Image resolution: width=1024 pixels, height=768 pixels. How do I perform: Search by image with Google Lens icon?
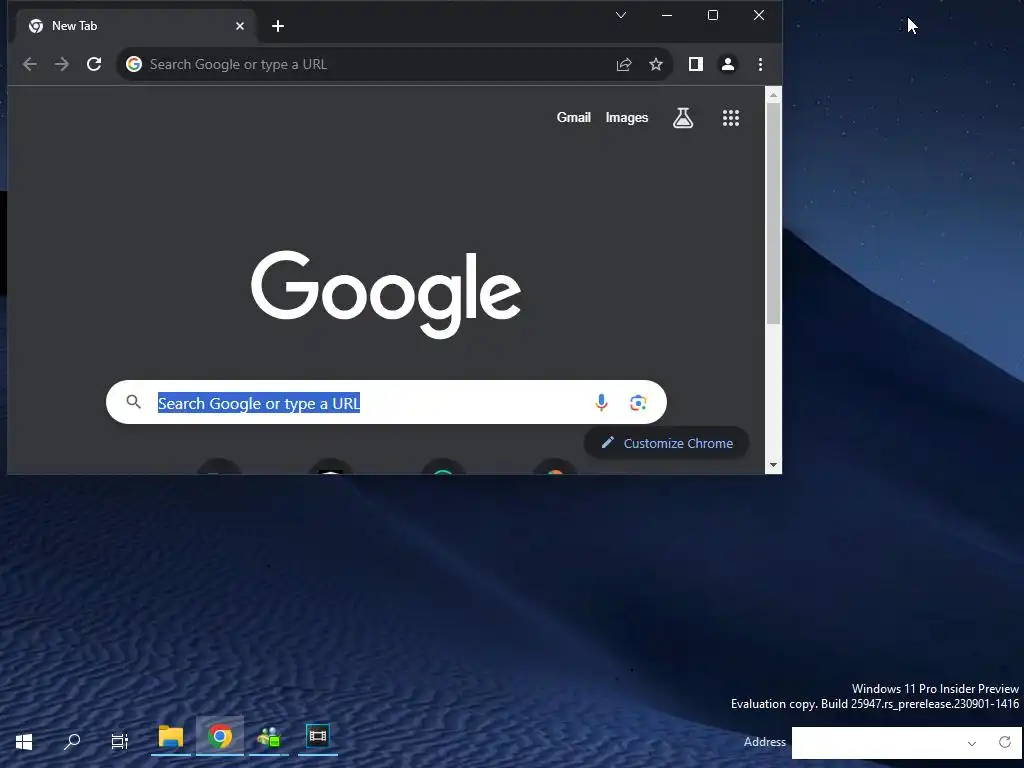[638, 402]
